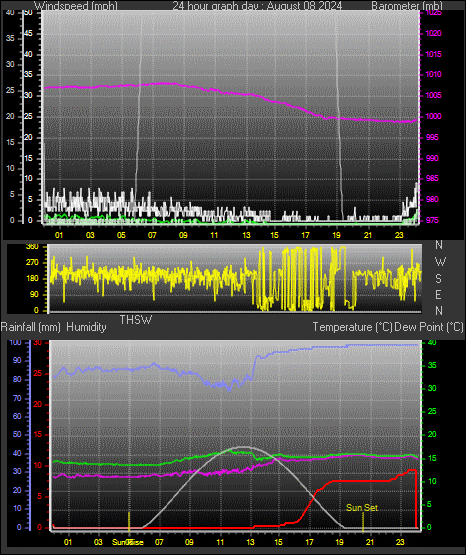Click the "THSW" label
Viewport: 466px width, 555px height.
click(x=136, y=320)
